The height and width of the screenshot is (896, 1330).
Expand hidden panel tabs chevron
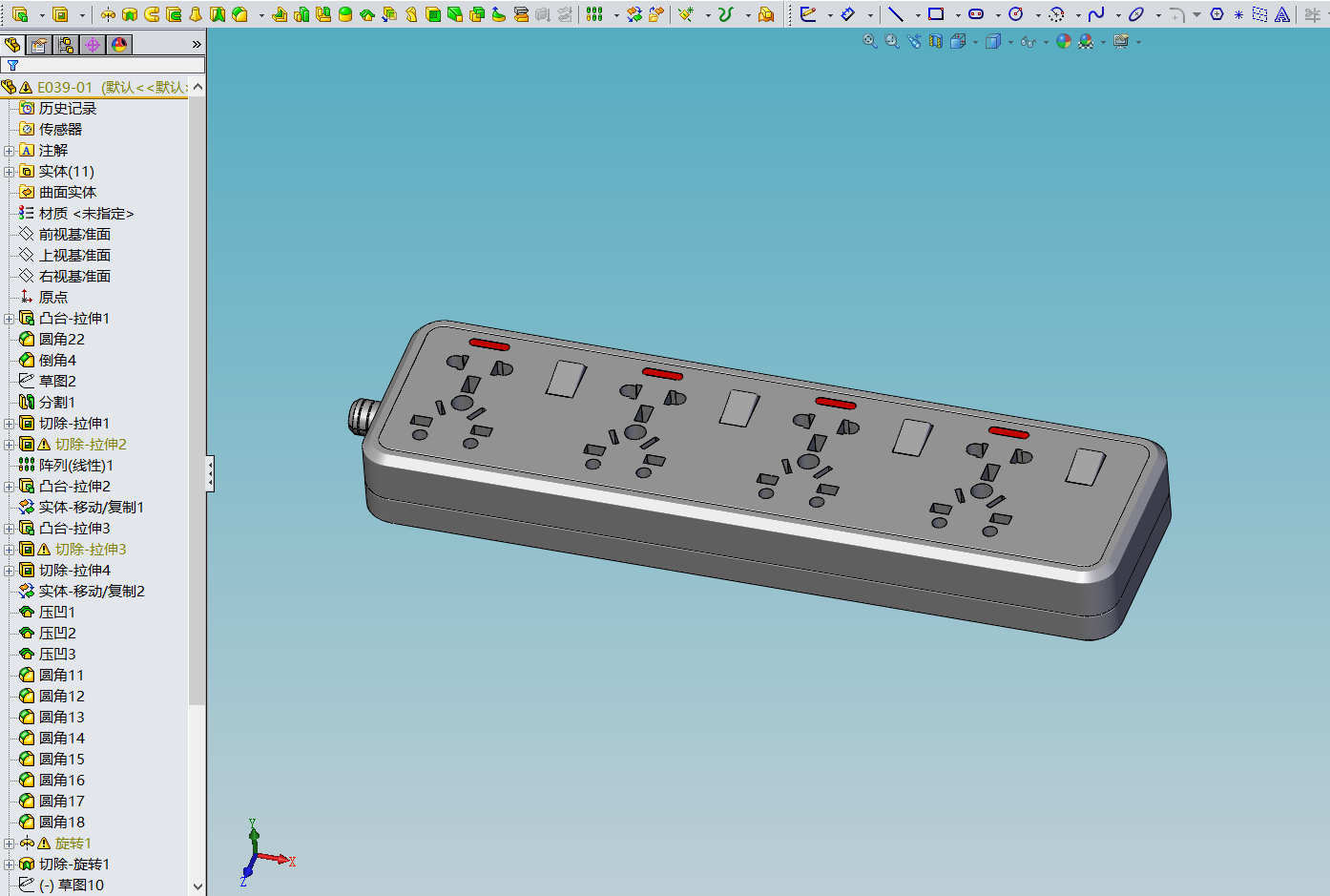(197, 45)
